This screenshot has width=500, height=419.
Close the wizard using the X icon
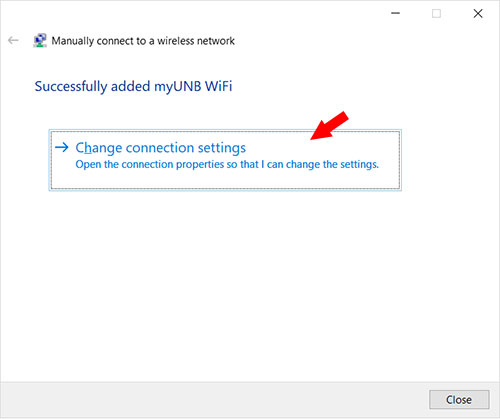click(478, 13)
